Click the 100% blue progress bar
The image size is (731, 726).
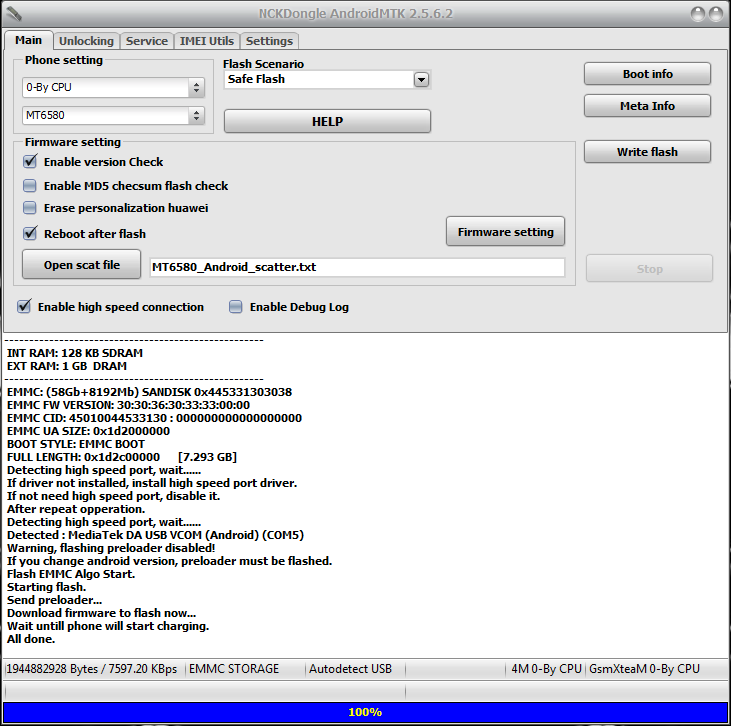[x=365, y=712]
